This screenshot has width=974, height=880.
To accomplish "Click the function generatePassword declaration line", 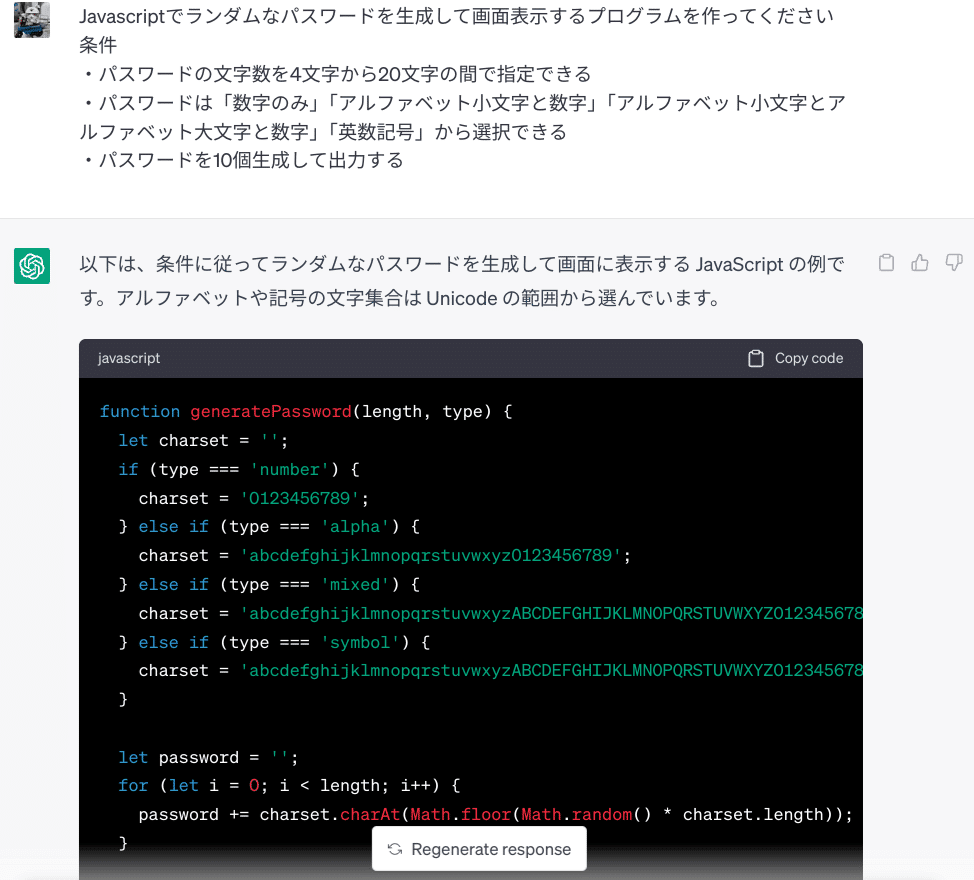I will pyautogui.click(x=306, y=412).
